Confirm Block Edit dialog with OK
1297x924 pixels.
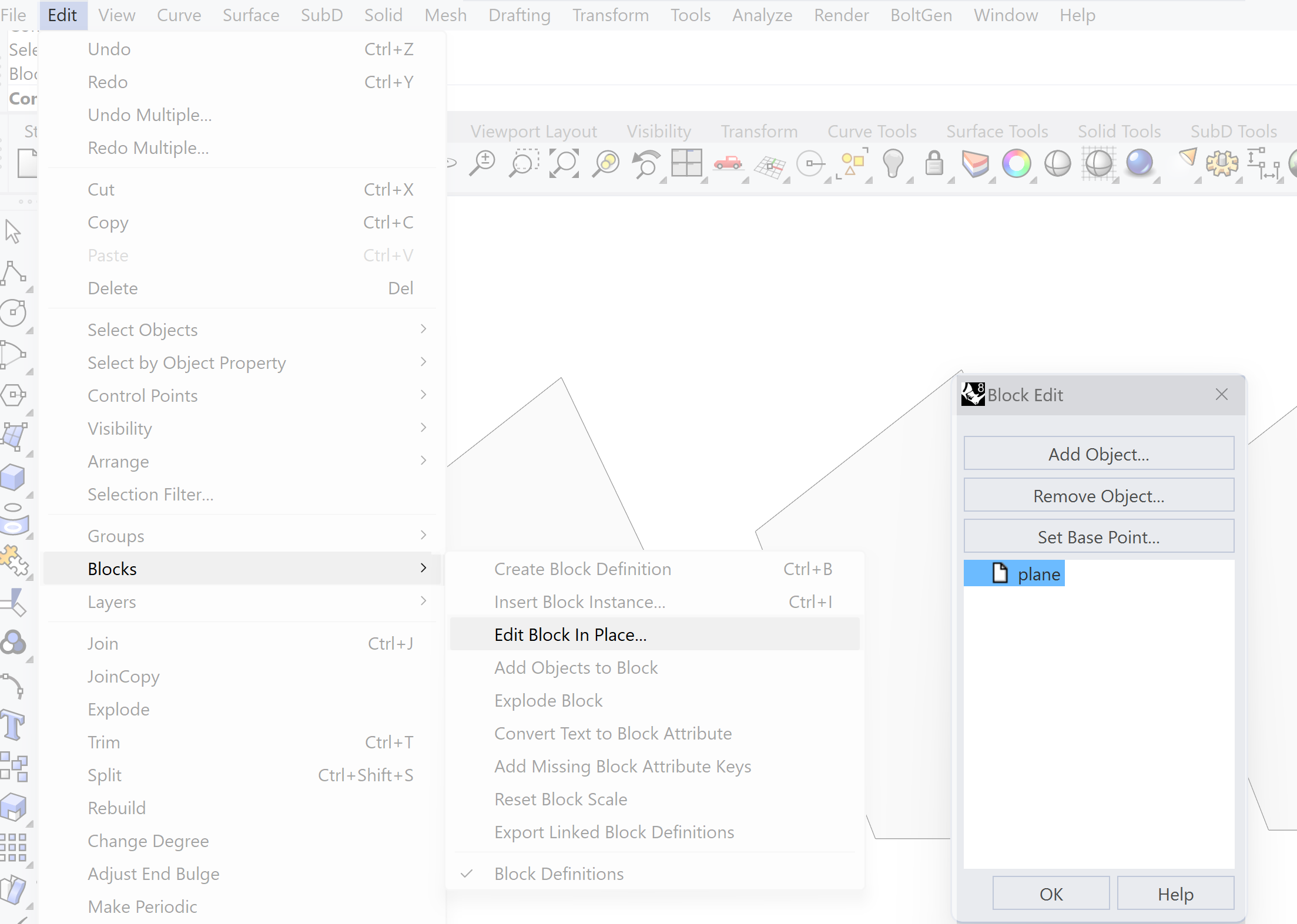tap(1051, 893)
